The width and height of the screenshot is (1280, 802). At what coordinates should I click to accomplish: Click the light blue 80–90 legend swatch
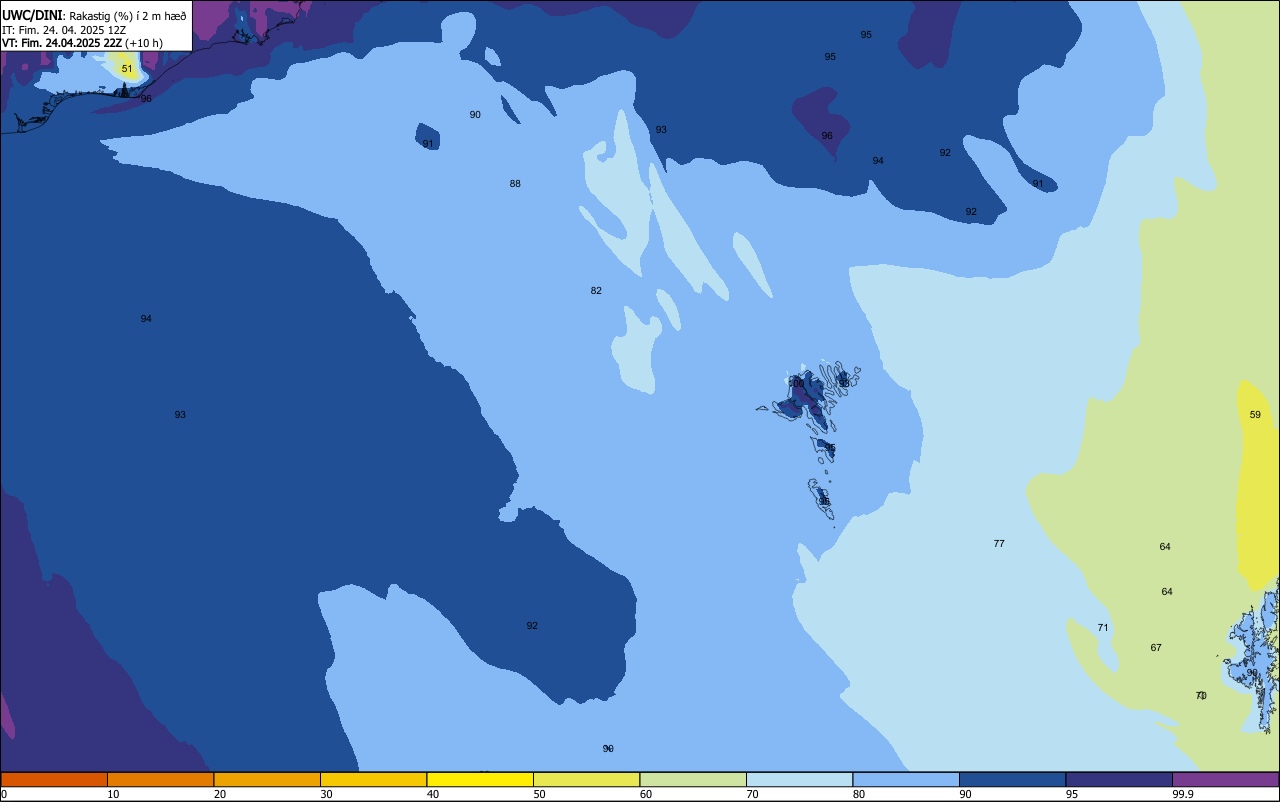coord(906,779)
